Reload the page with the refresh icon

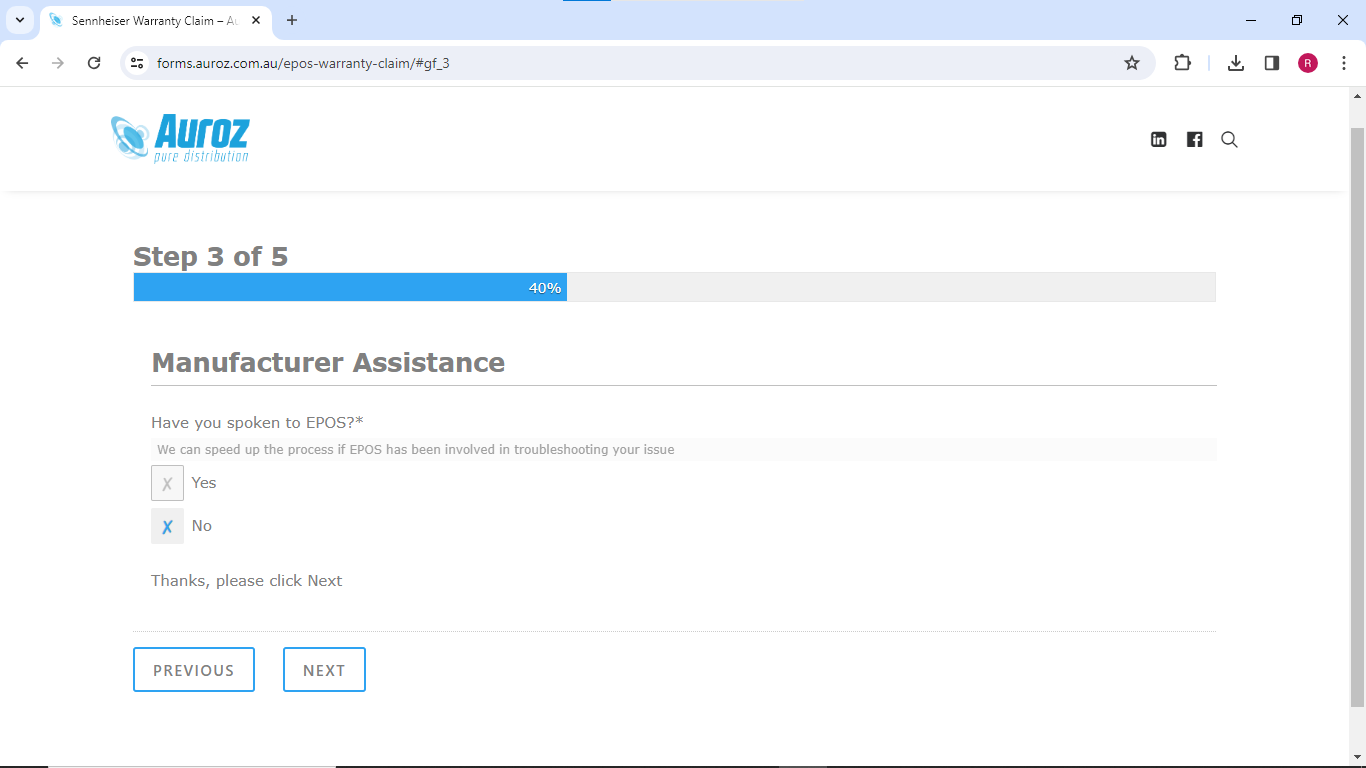click(94, 63)
